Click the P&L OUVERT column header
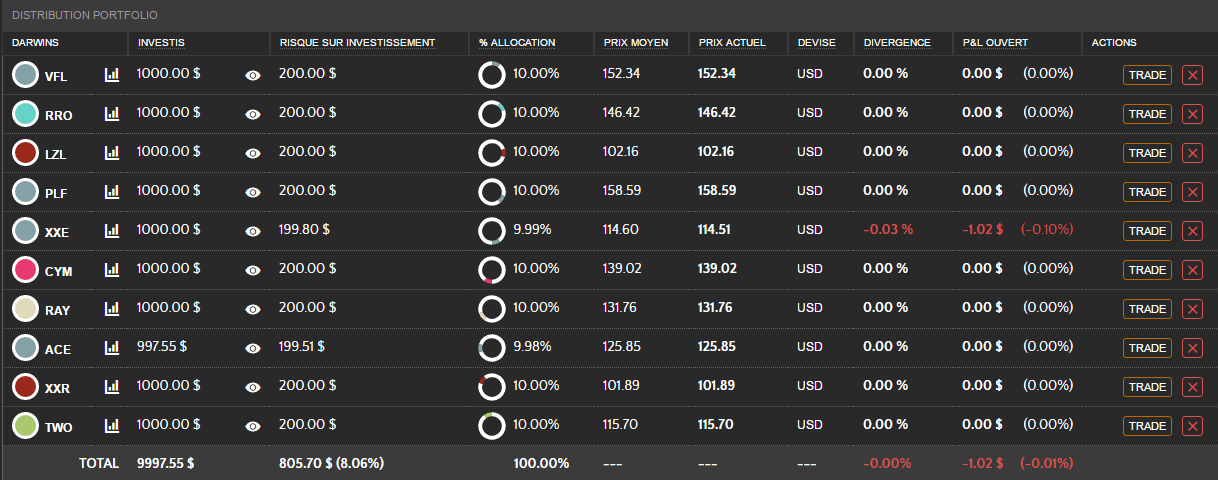1218x480 pixels. tap(995, 43)
